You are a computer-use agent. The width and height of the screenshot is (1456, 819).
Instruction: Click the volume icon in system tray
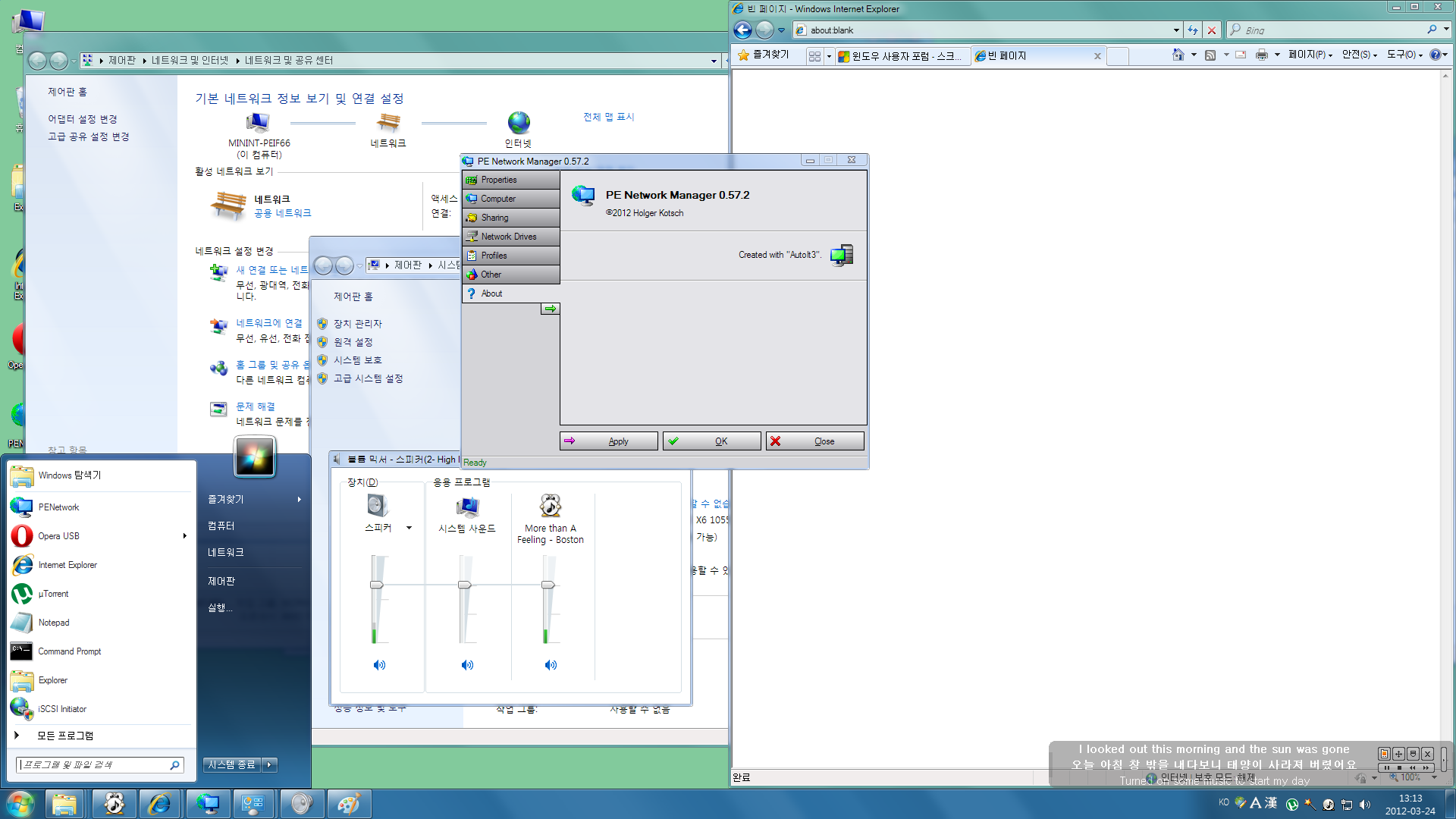1365,805
